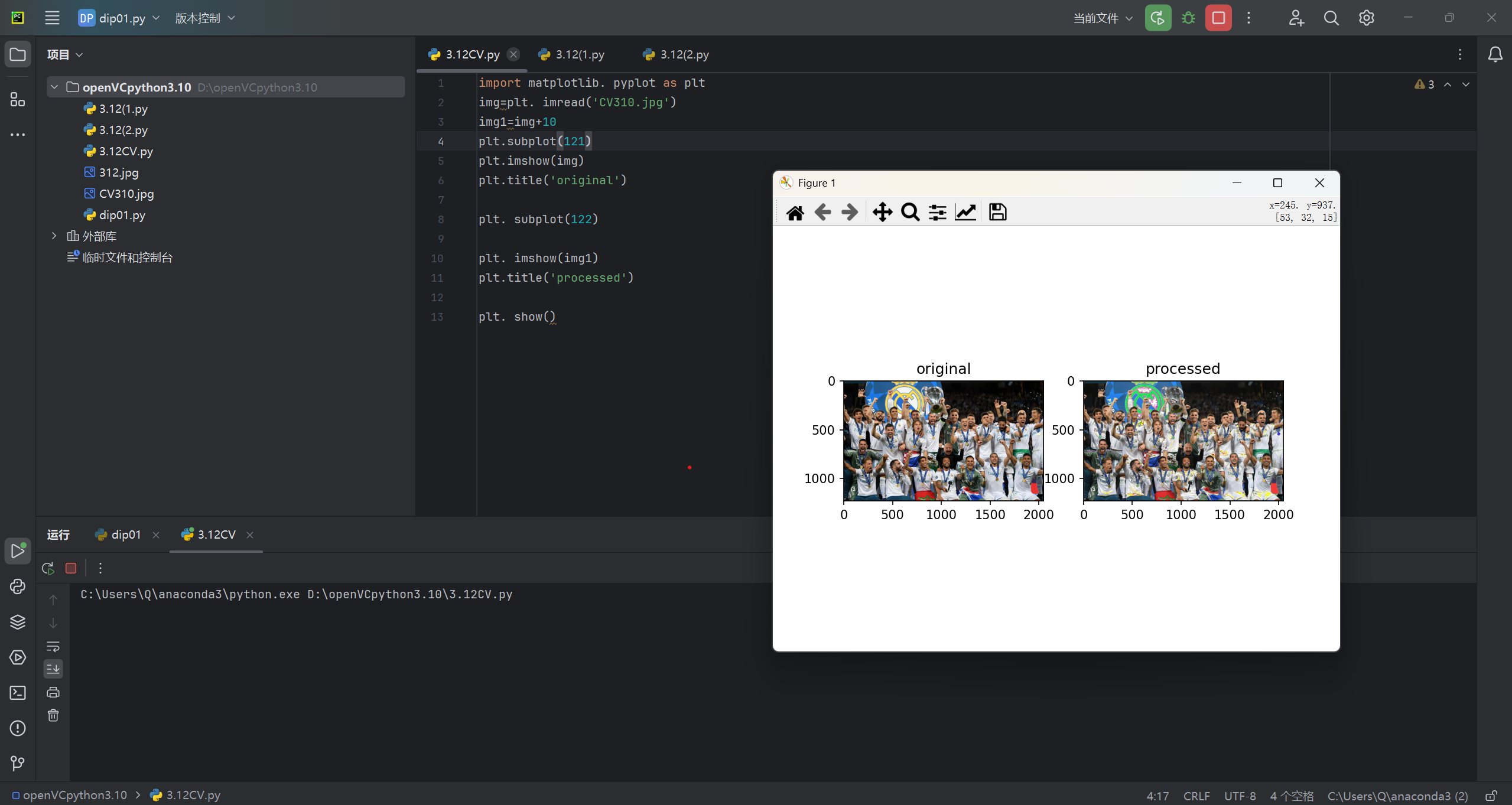The image size is (1512, 805).
Task: Open CV310.jpg in project tree
Action: coord(126,194)
